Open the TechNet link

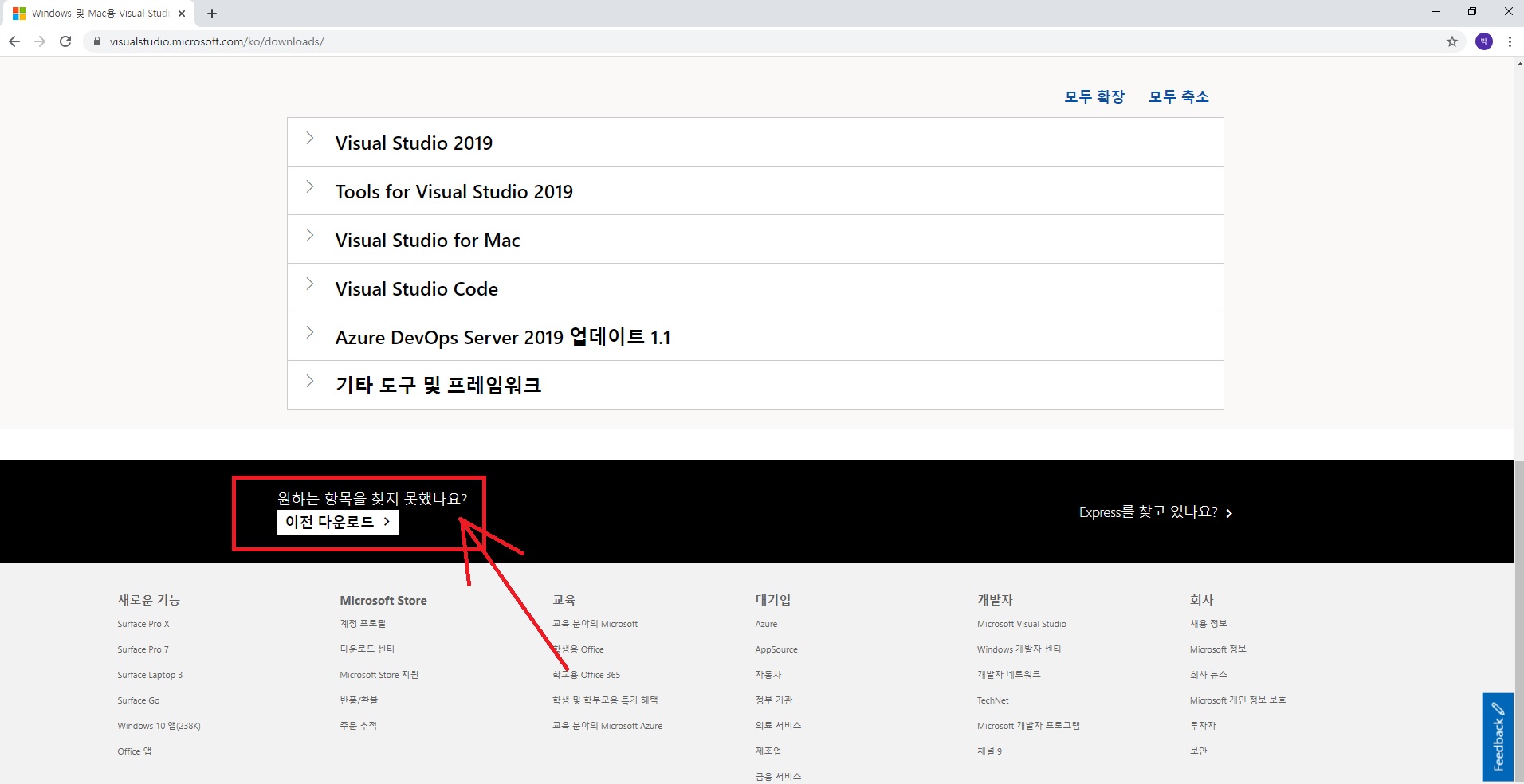click(993, 700)
